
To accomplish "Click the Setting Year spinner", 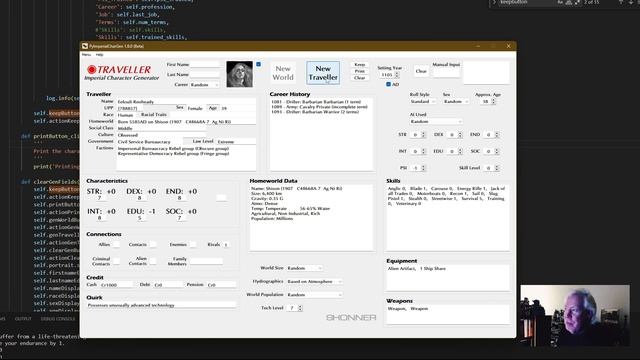I will pyautogui.click(x=389, y=75).
